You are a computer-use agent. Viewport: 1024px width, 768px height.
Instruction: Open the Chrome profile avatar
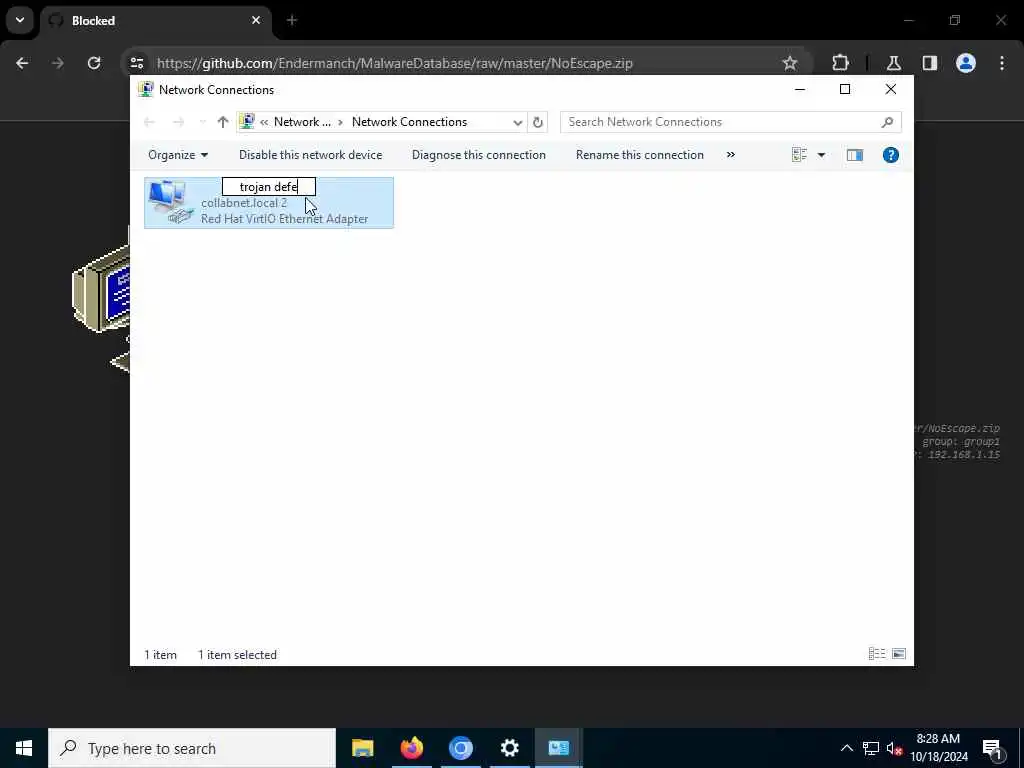[x=966, y=63]
